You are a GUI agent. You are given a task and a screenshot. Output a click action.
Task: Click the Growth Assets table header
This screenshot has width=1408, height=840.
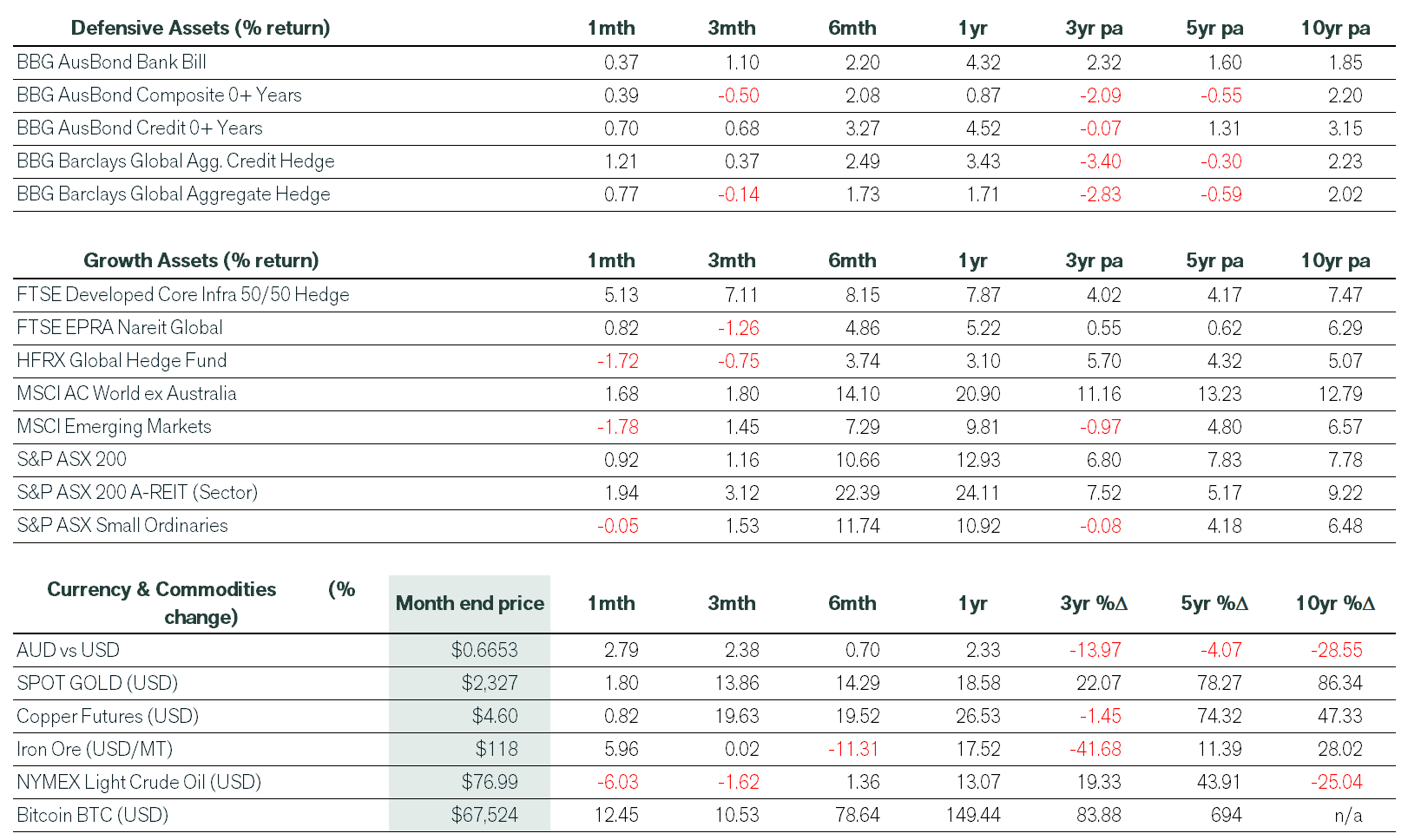click(x=201, y=260)
